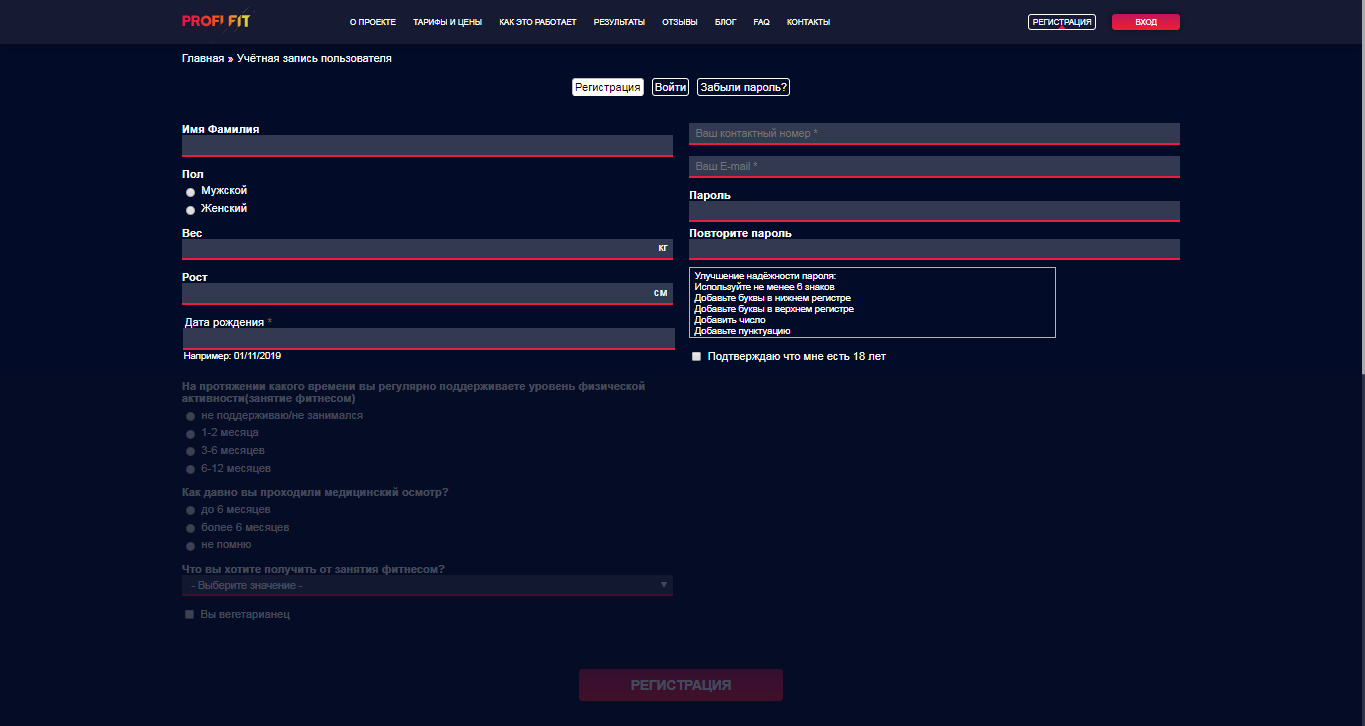The width and height of the screenshot is (1365, 726).
Task: Open the О ПРОЕКТЕ menu item
Action: click(373, 22)
